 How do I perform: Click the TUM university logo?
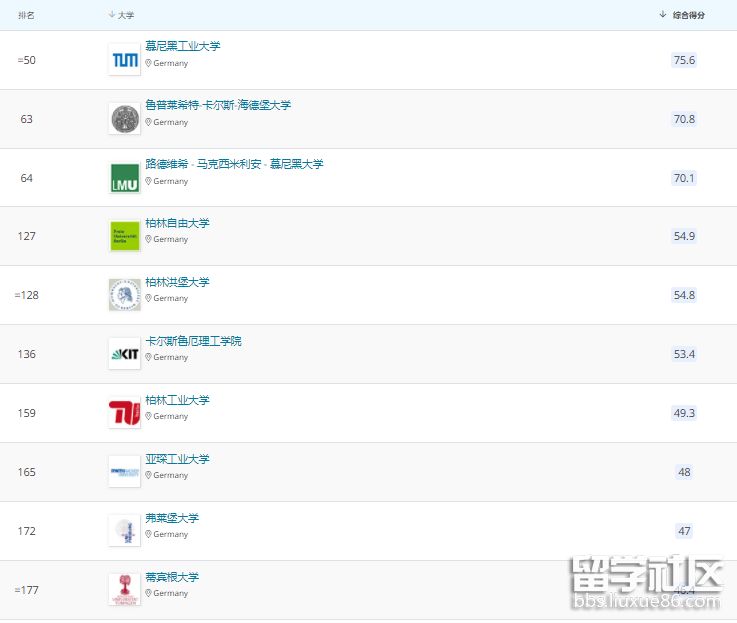click(x=125, y=60)
